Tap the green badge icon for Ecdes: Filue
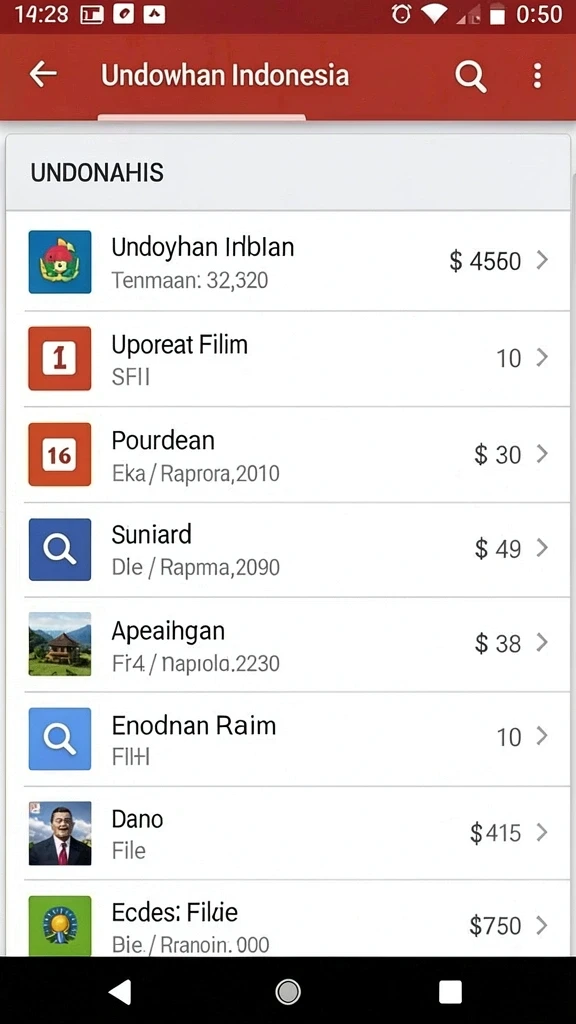 pyautogui.click(x=60, y=926)
